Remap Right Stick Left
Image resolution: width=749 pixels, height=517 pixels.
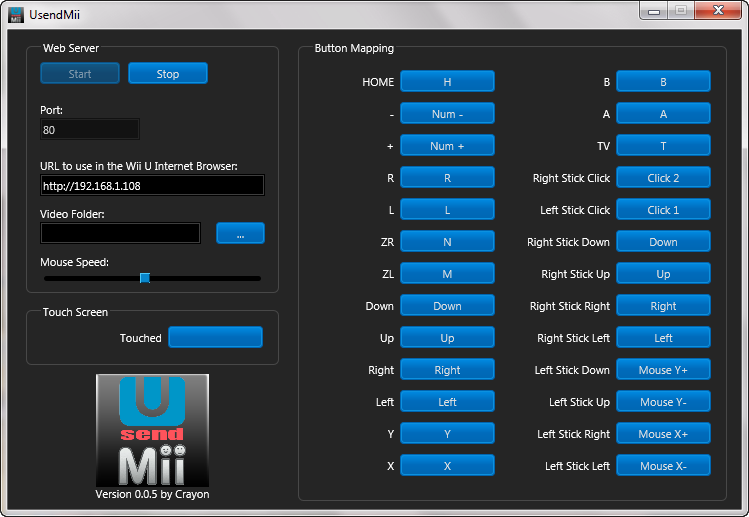(x=663, y=337)
